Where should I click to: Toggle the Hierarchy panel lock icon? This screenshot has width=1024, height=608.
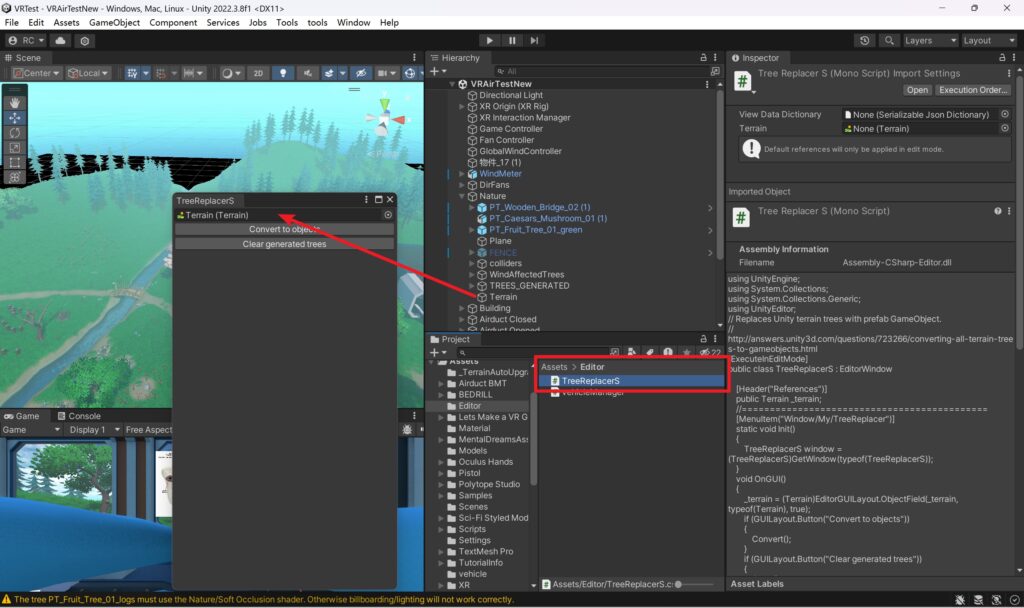[x=704, y=58]
